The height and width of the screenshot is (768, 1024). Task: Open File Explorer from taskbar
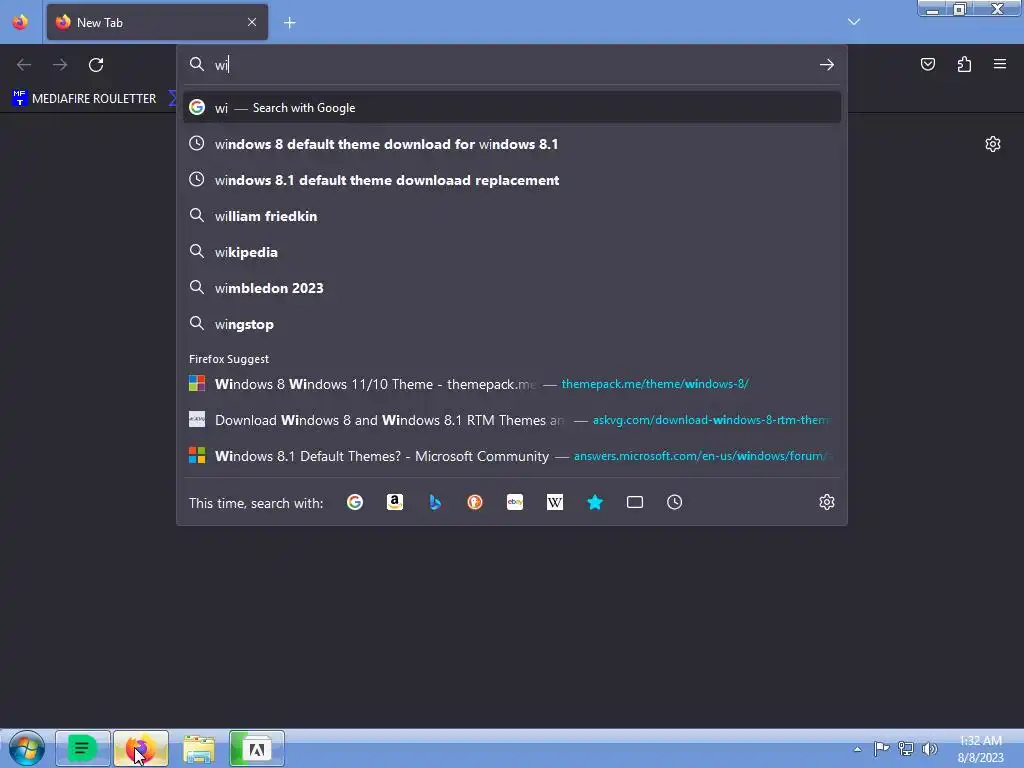(199, 748)
